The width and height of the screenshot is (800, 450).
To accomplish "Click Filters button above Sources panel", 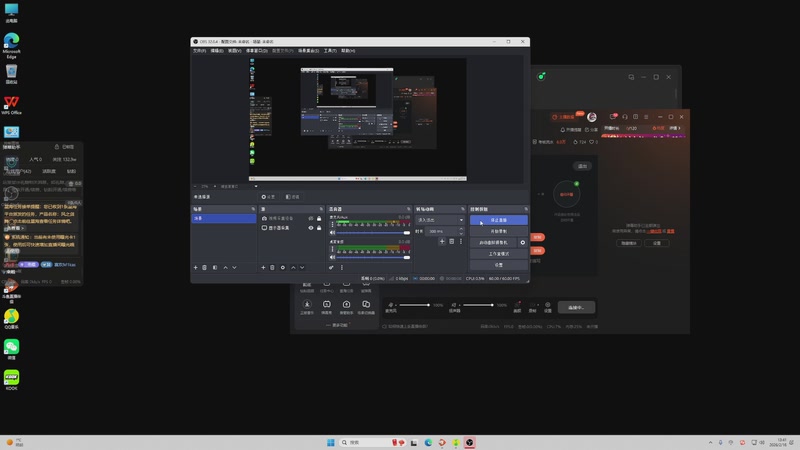I will coord(293,197).
